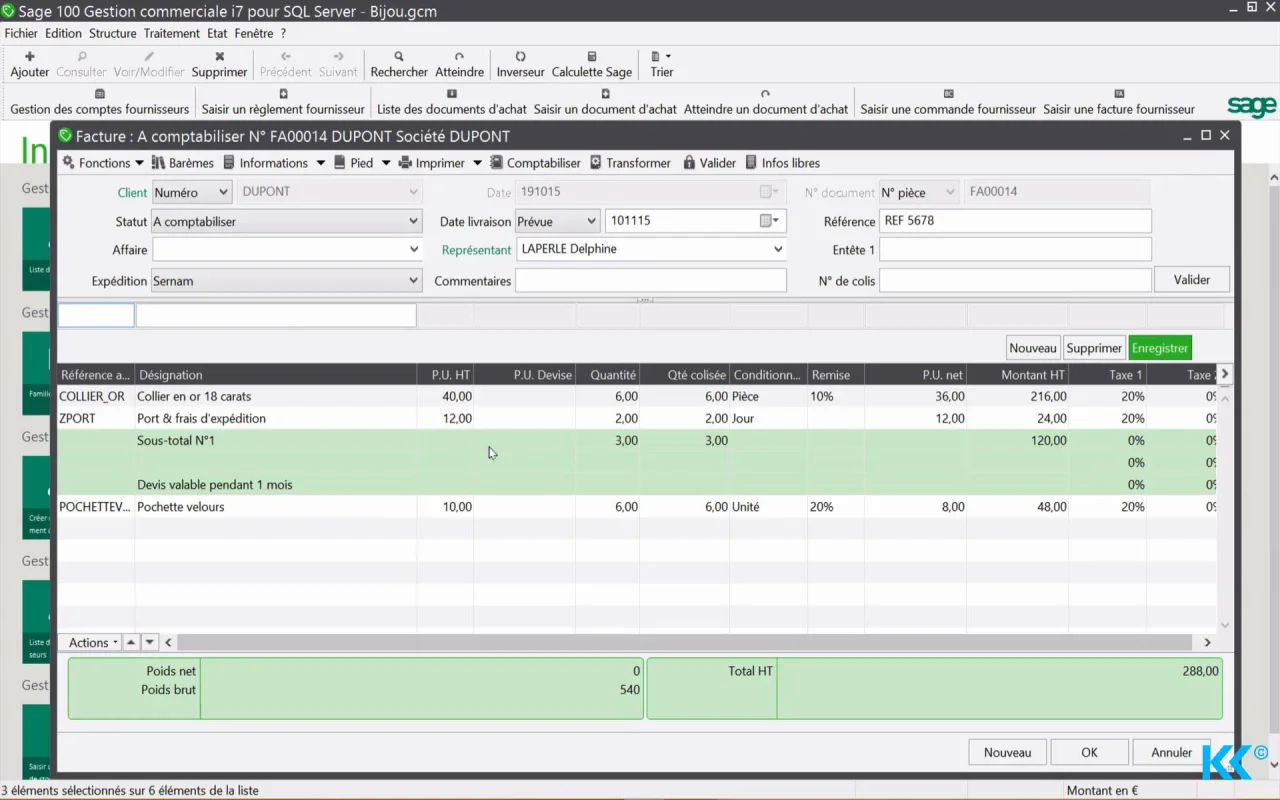Select the ZPORT row
The image size is (1280, 800).
(x=637, y=419)
